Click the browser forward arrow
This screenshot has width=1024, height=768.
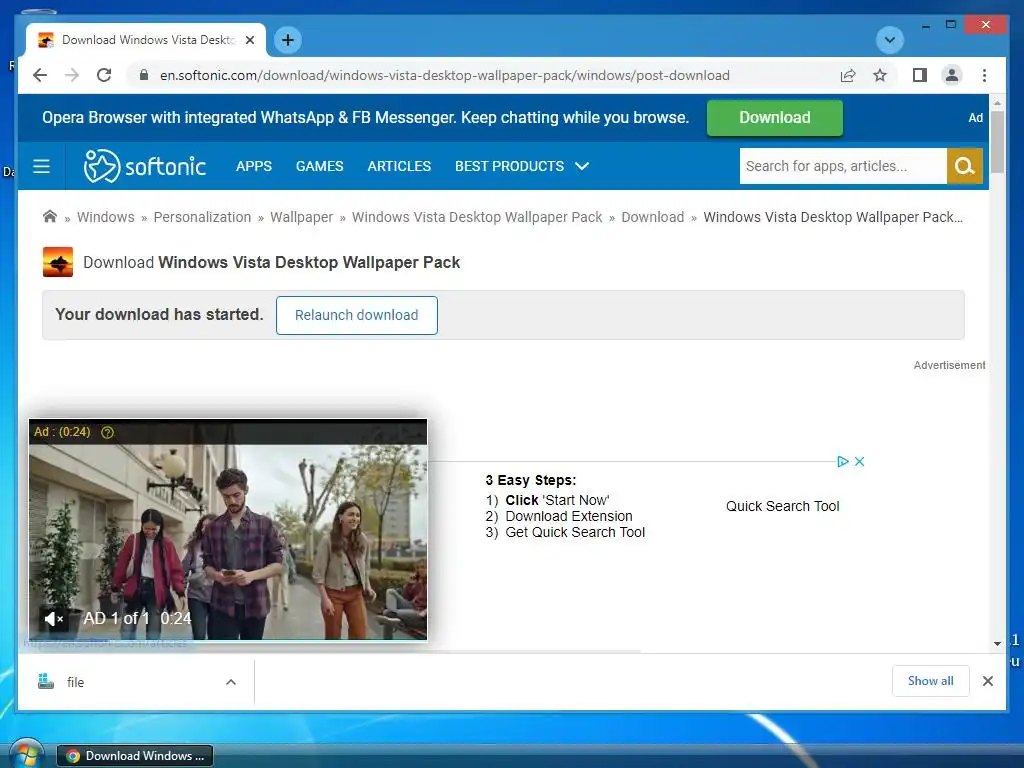pyautogui.click(x=72, y=75)
